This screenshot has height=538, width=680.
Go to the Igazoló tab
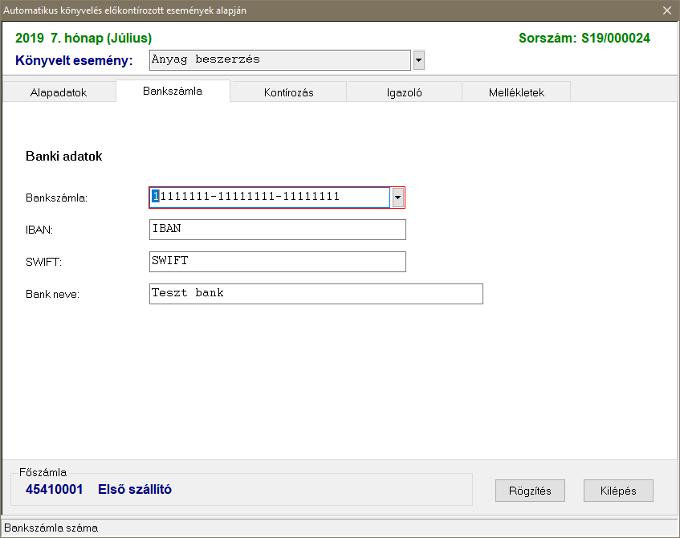(404, 92)
